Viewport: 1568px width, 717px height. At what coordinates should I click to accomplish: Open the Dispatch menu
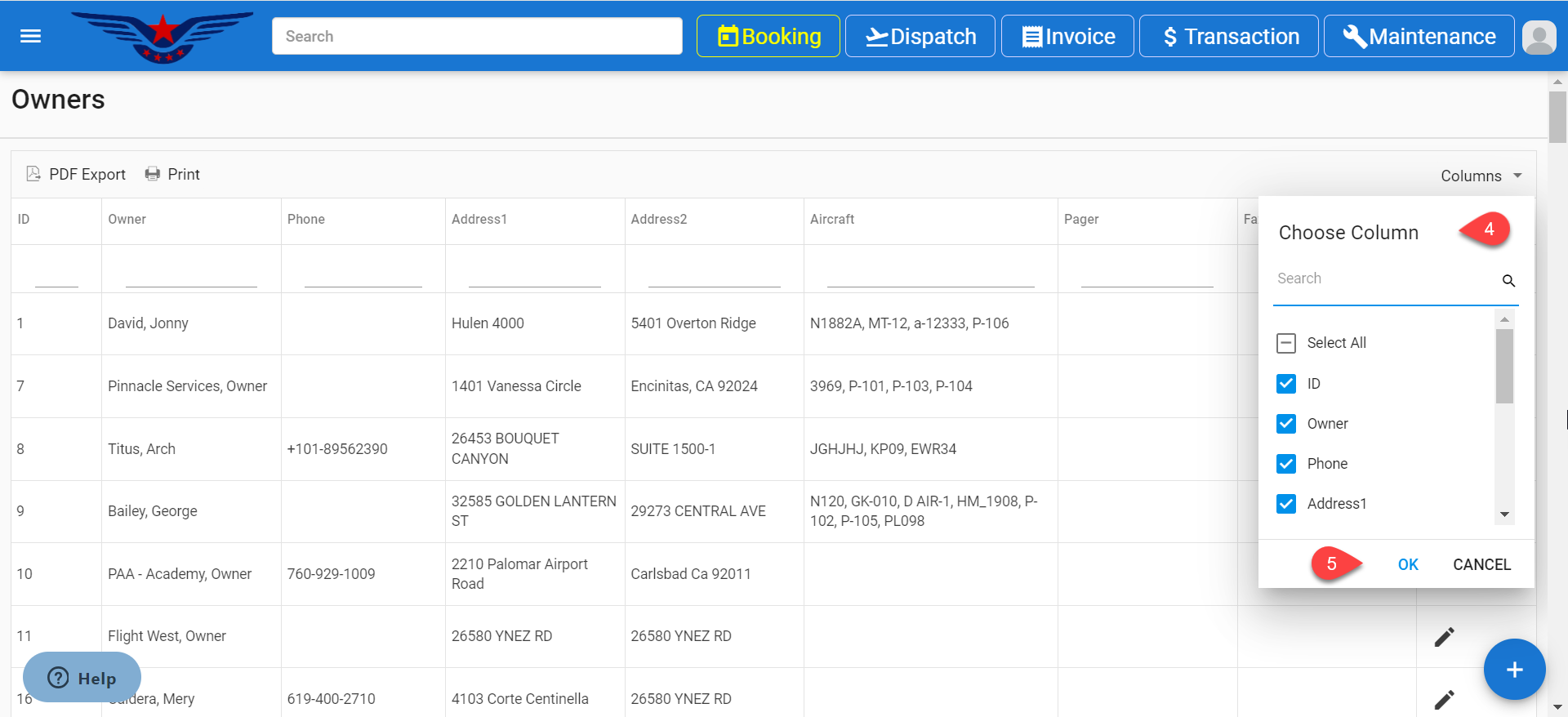click(920, 37)
